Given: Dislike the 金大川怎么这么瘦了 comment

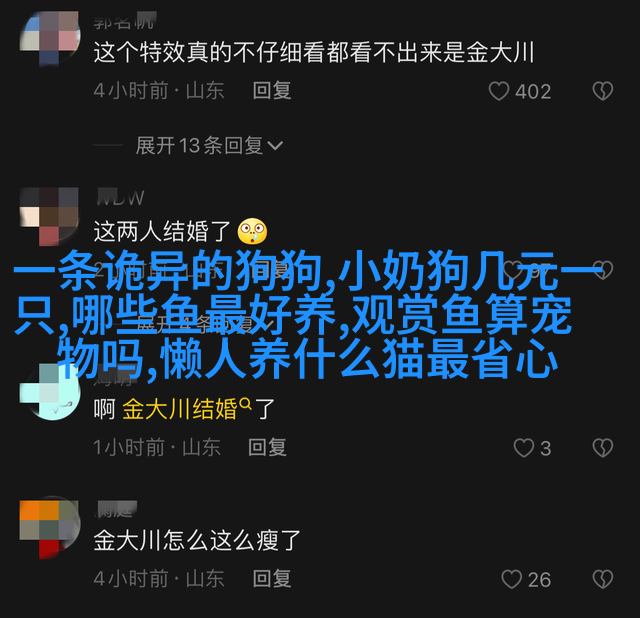Looking at the screenshot, I should coord(602,579).
